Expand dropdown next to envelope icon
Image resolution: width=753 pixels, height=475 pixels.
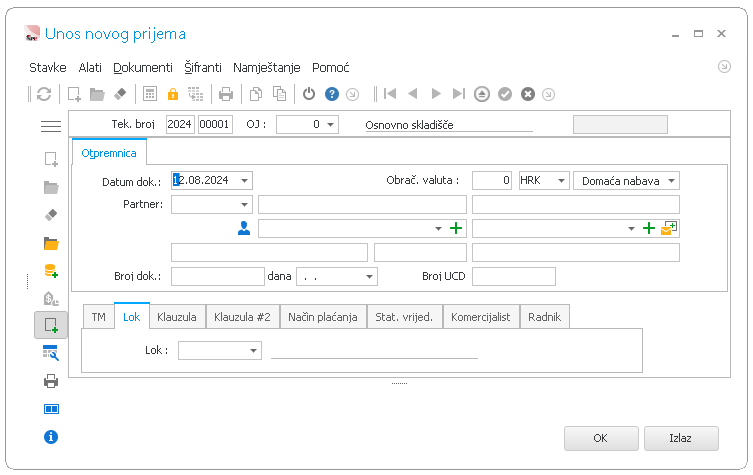[x=632, y=229]
